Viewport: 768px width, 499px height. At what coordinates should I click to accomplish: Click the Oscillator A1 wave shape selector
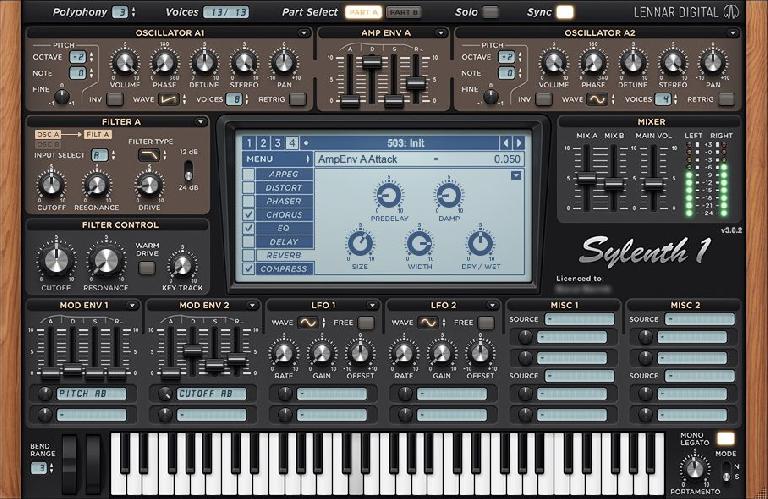tap(168, 99)
